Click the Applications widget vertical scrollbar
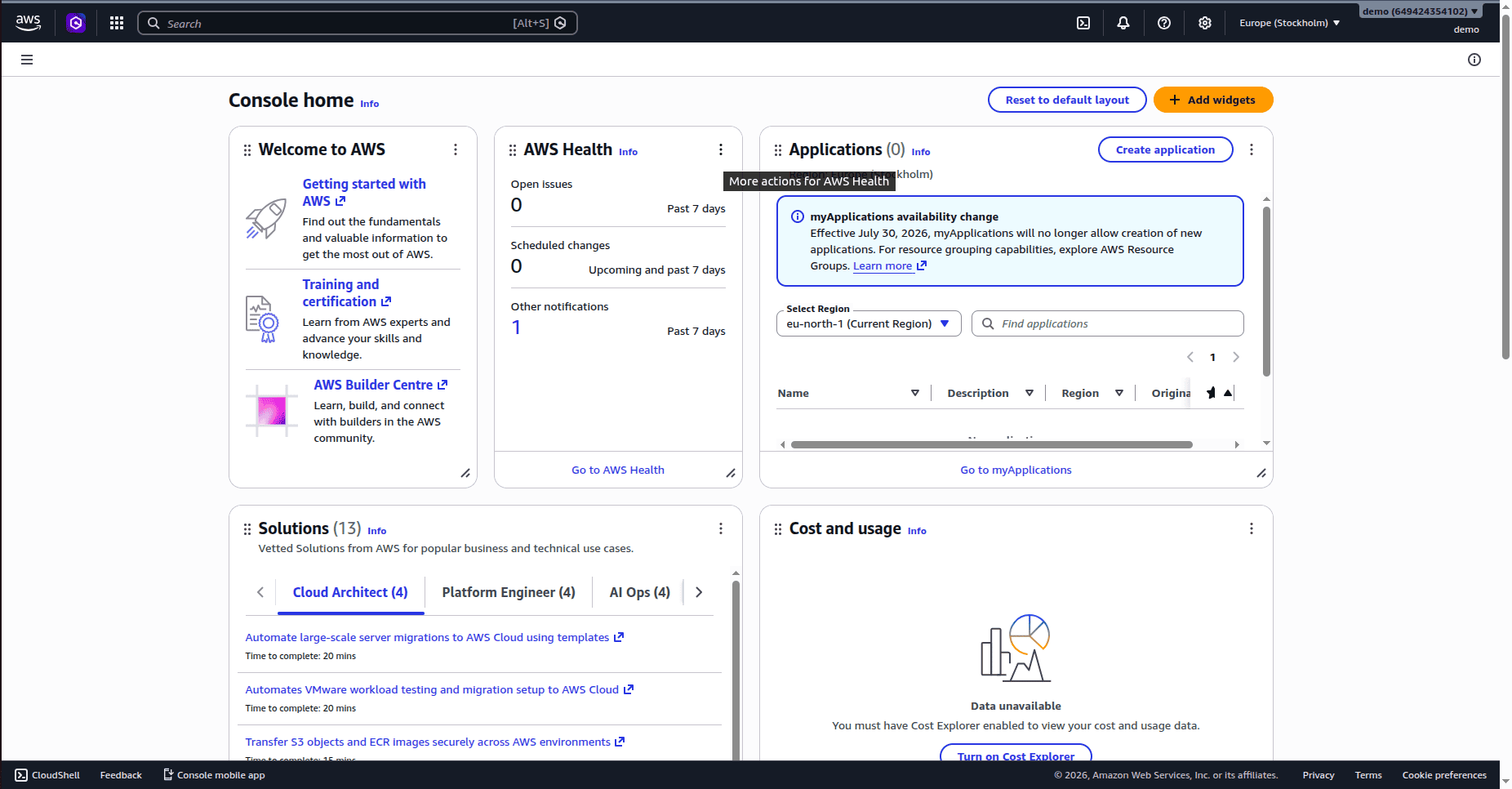The image size is (1512, 789). point(1266,291)
